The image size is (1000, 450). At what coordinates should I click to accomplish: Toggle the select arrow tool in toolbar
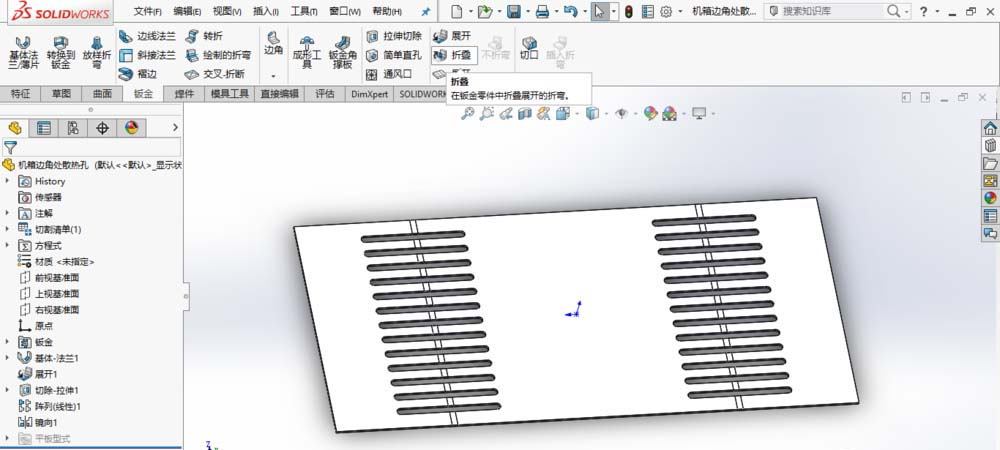[x=600, y=11]
